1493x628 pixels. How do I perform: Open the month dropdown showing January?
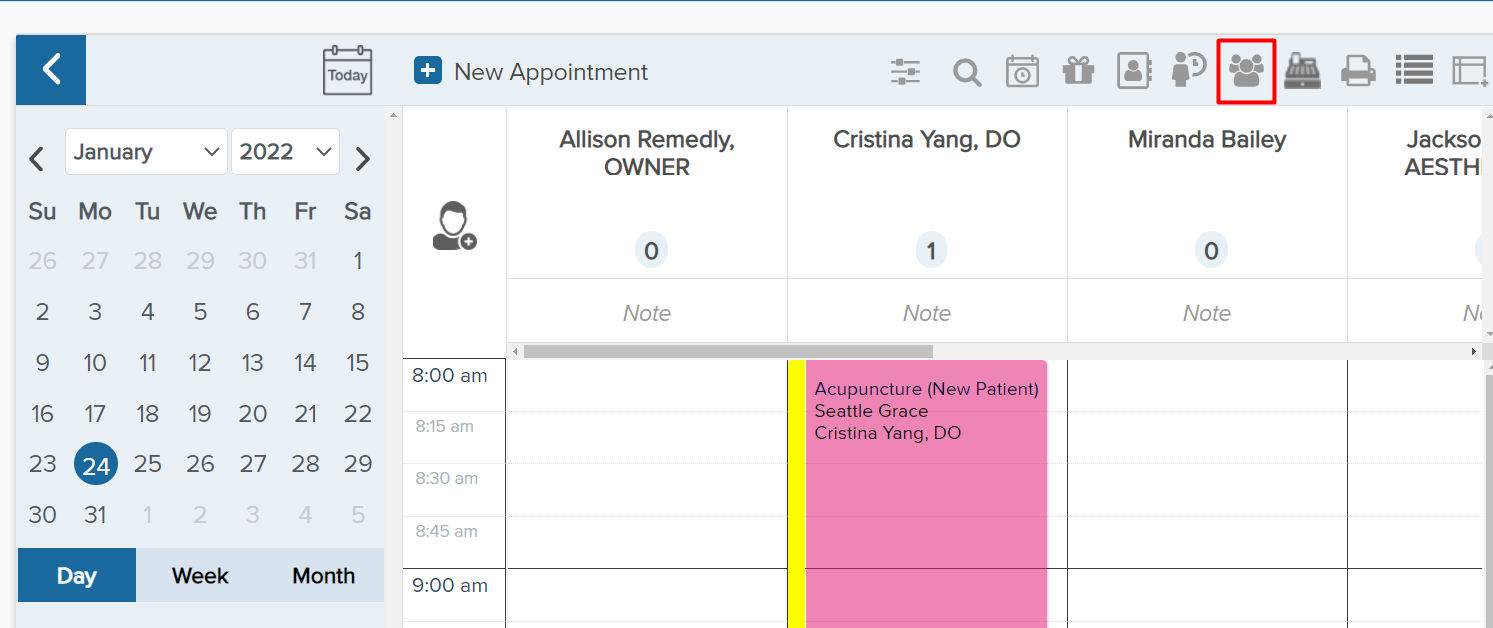146,152
